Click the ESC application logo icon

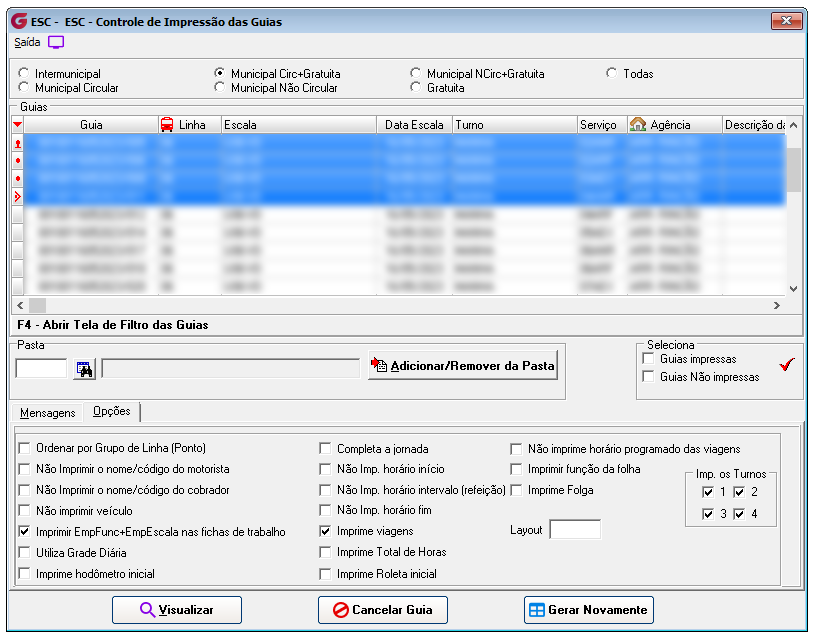[19, 21]
